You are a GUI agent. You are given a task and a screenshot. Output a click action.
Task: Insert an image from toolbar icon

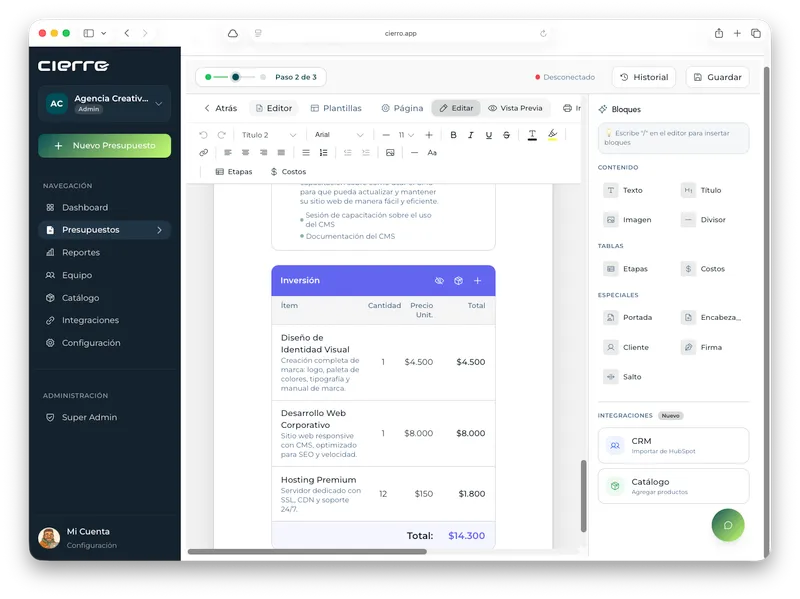click(390, 153)
